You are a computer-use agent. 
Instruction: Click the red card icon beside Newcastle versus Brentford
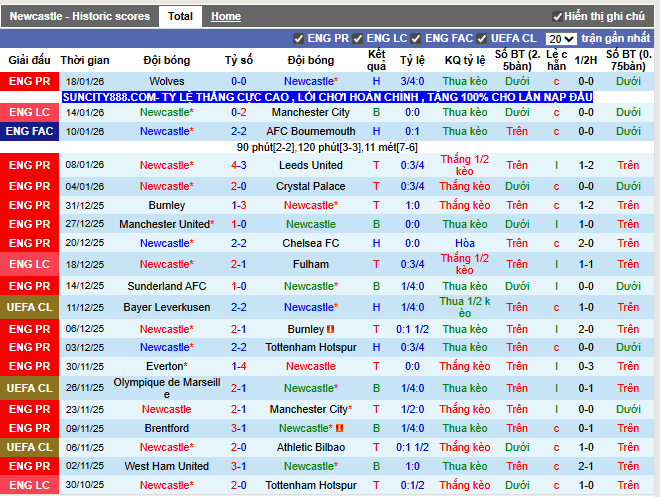(x=339, y=428)
